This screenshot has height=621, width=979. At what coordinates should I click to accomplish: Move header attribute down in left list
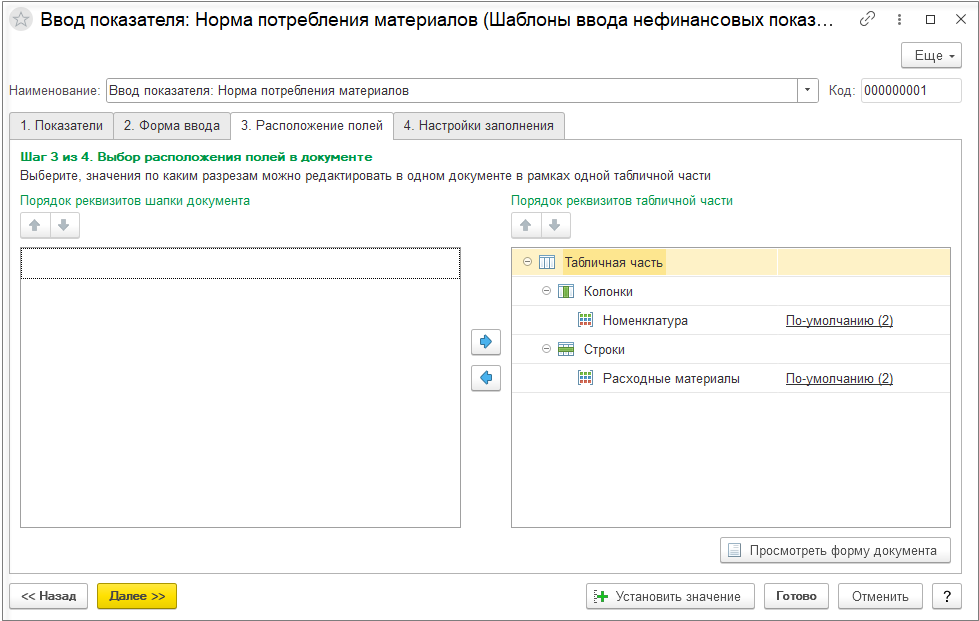click(x=64, y=225)
